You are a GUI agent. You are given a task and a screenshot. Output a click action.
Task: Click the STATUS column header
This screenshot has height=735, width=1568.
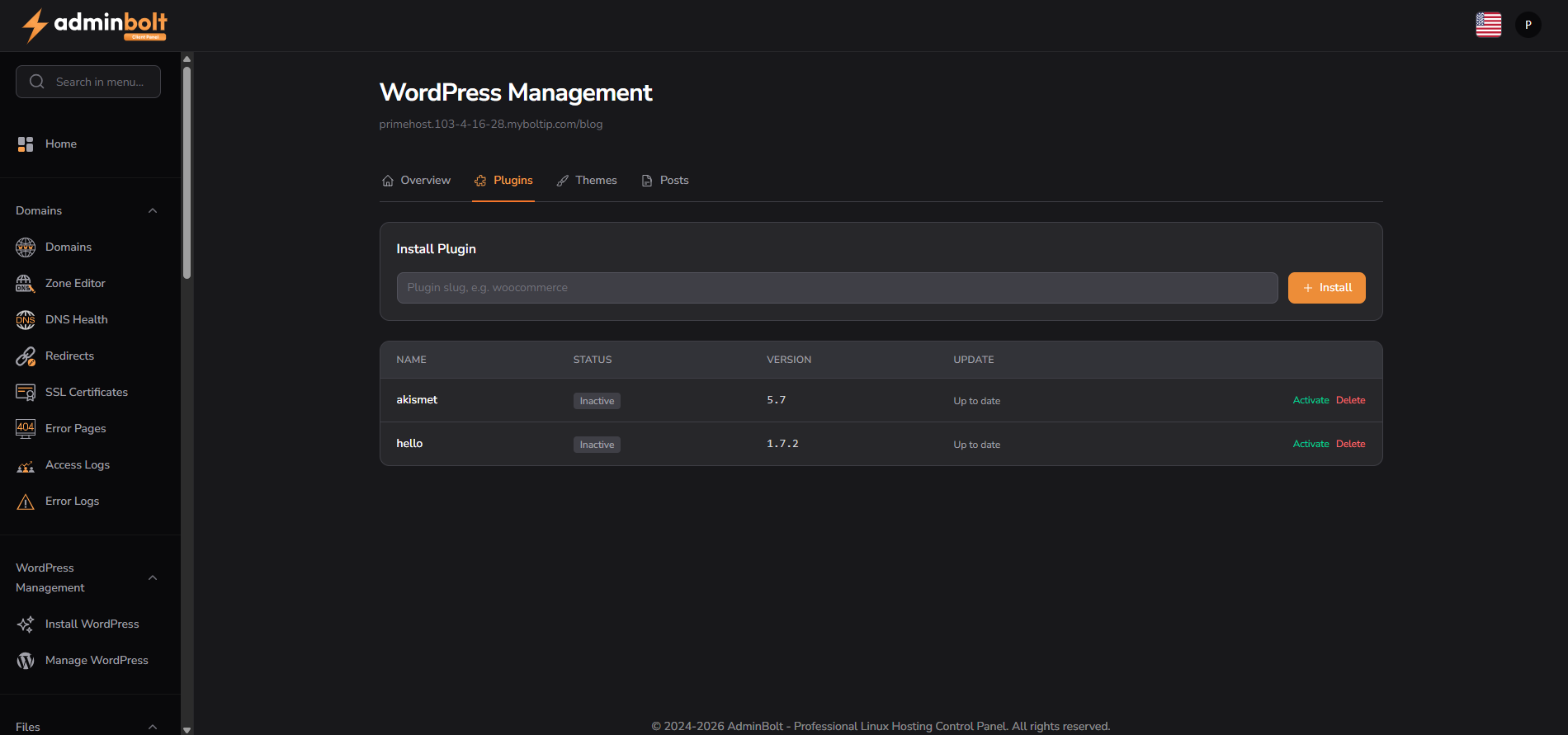[x=593, y=360]
